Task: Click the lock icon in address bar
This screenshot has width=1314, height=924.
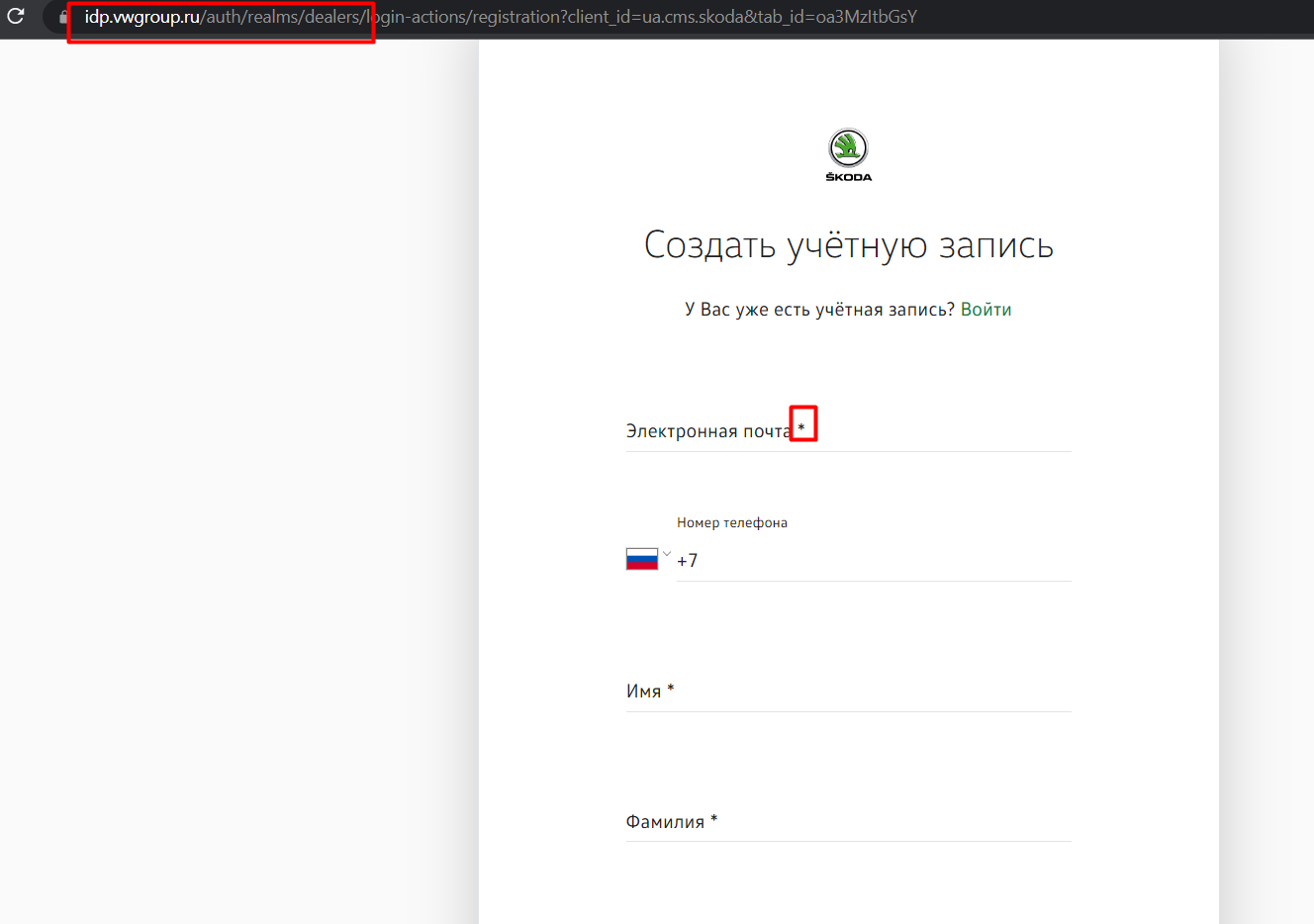Action: pos(63,17)
